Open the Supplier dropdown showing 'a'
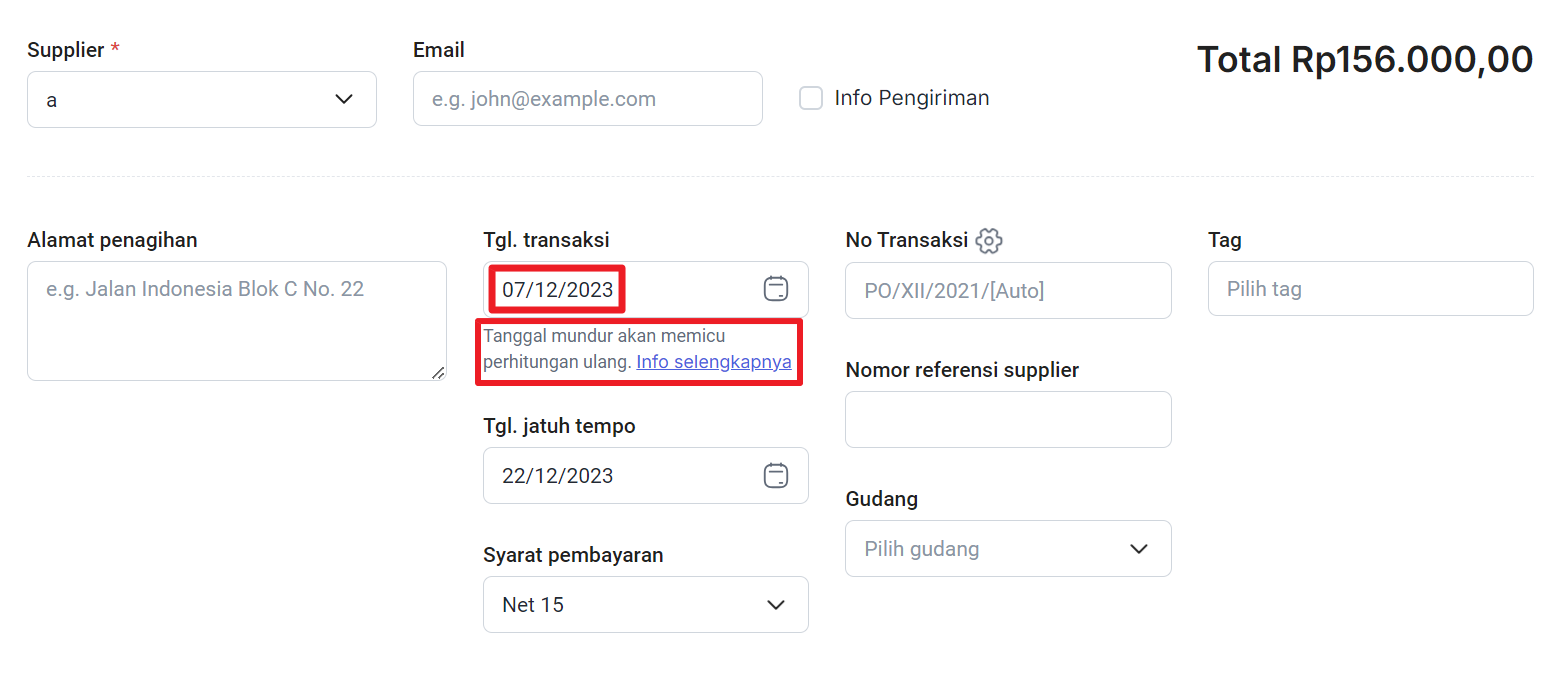Viewport: 1562px width, 676px height. click(202, 99)
